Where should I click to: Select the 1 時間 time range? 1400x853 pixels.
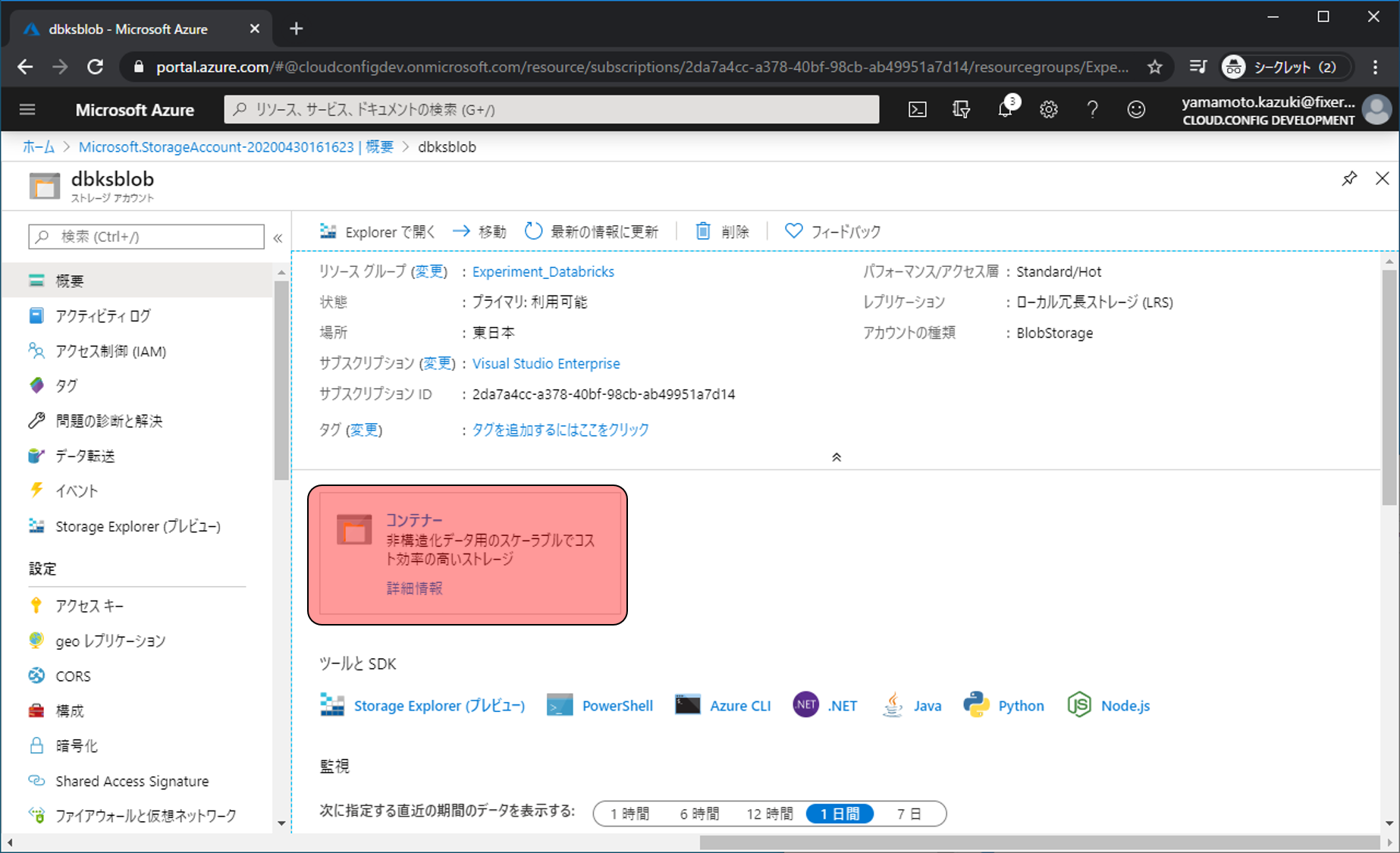pyautogui.click(x=629, y=814)
